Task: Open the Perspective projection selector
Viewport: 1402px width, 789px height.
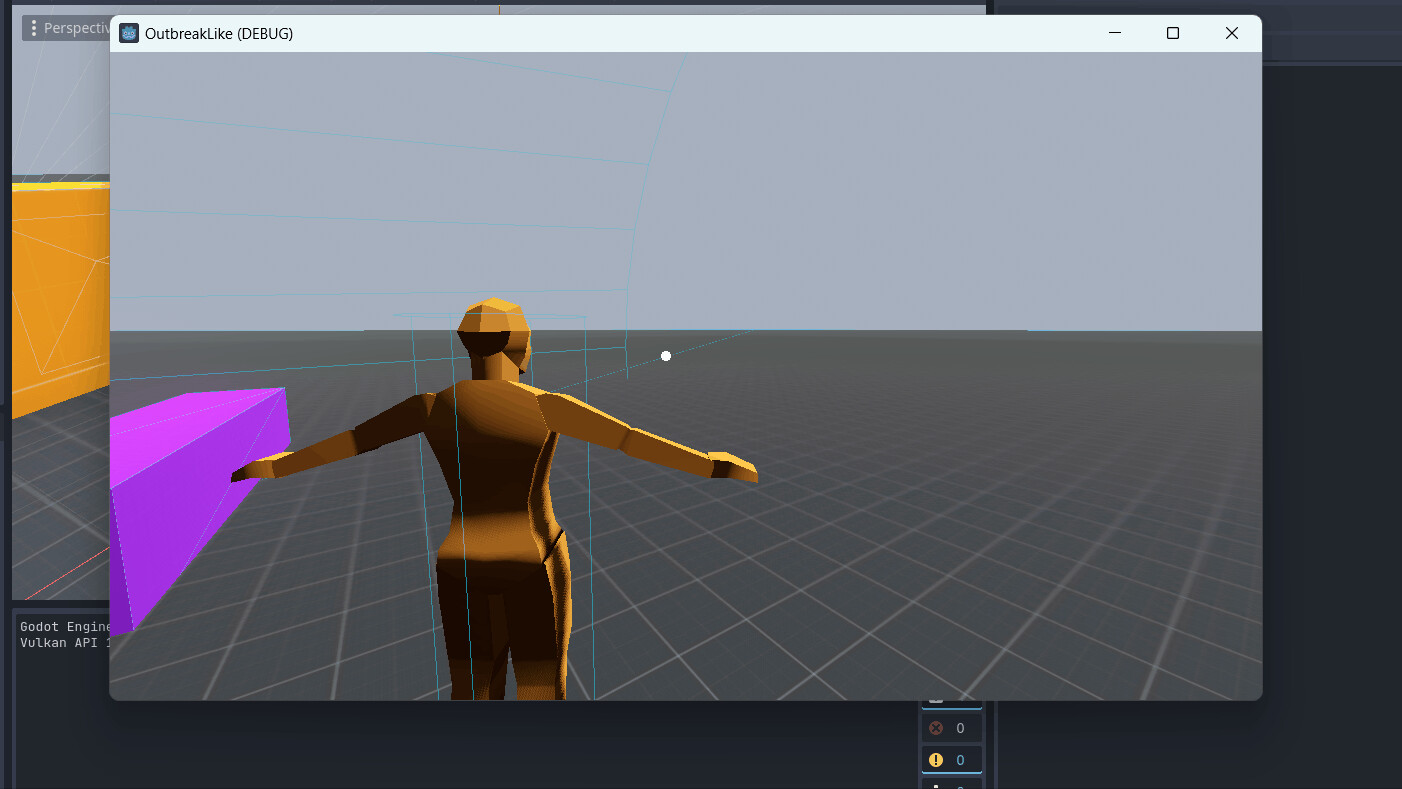Action: [78, 27]
